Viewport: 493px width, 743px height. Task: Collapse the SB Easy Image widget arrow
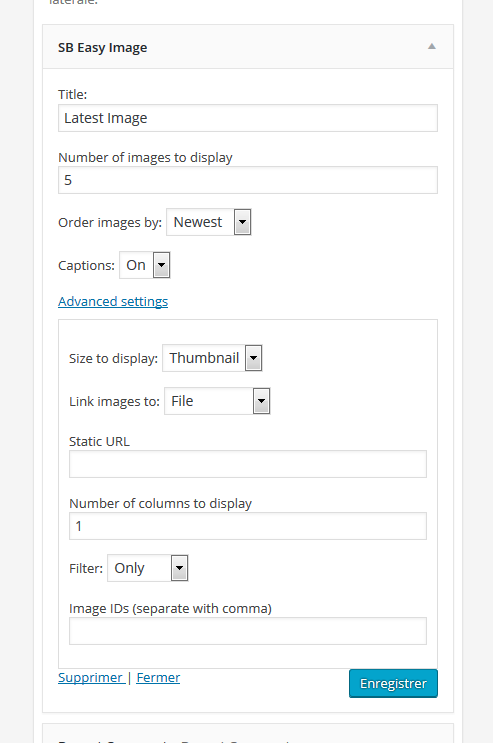(431, 46)
